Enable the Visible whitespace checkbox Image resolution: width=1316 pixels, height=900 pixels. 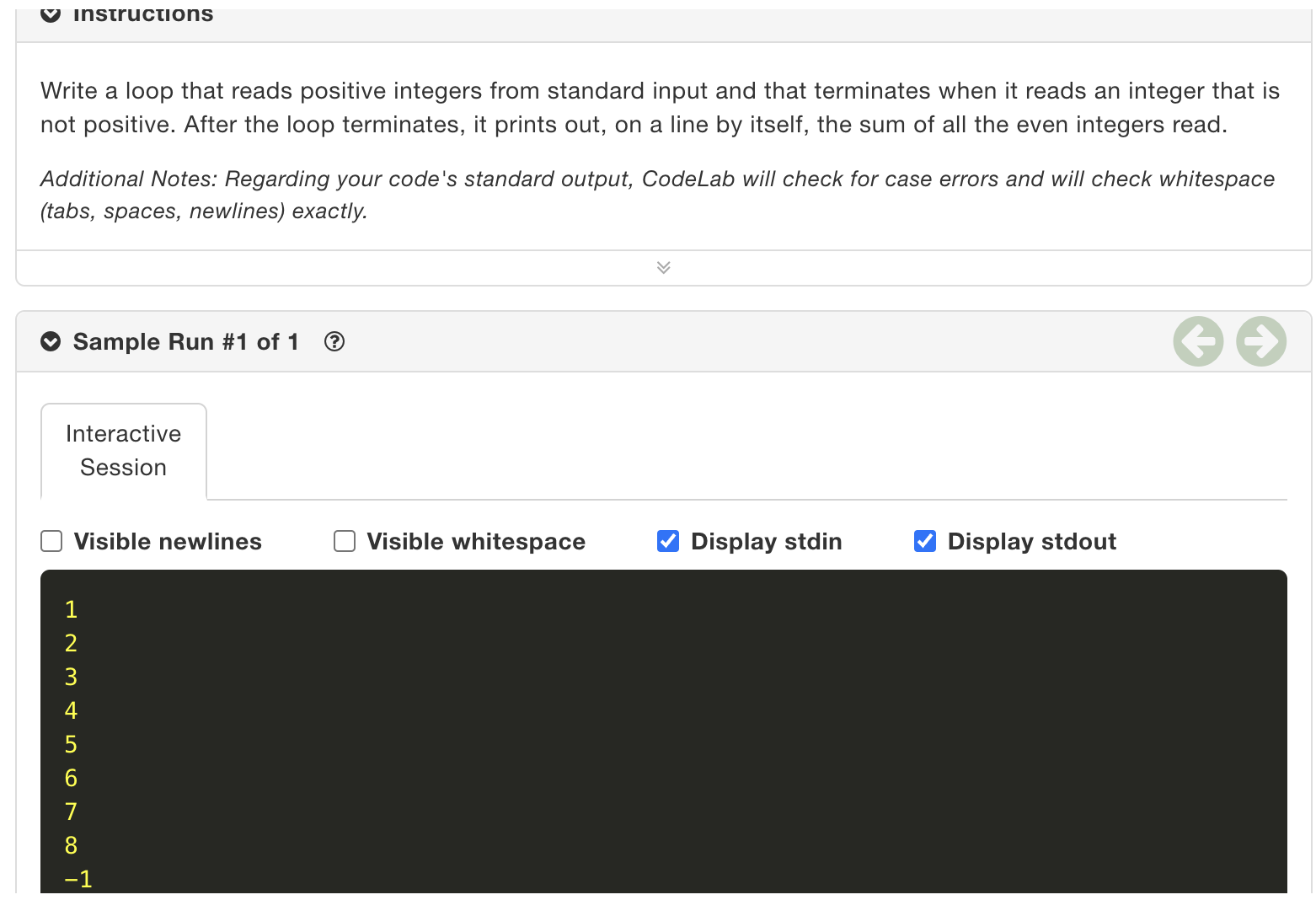coord(345,541)
